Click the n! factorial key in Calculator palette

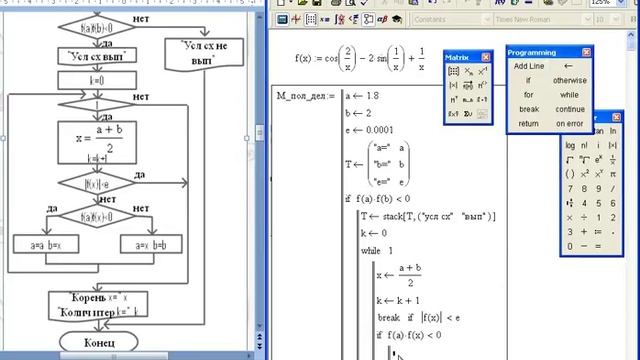584,145
